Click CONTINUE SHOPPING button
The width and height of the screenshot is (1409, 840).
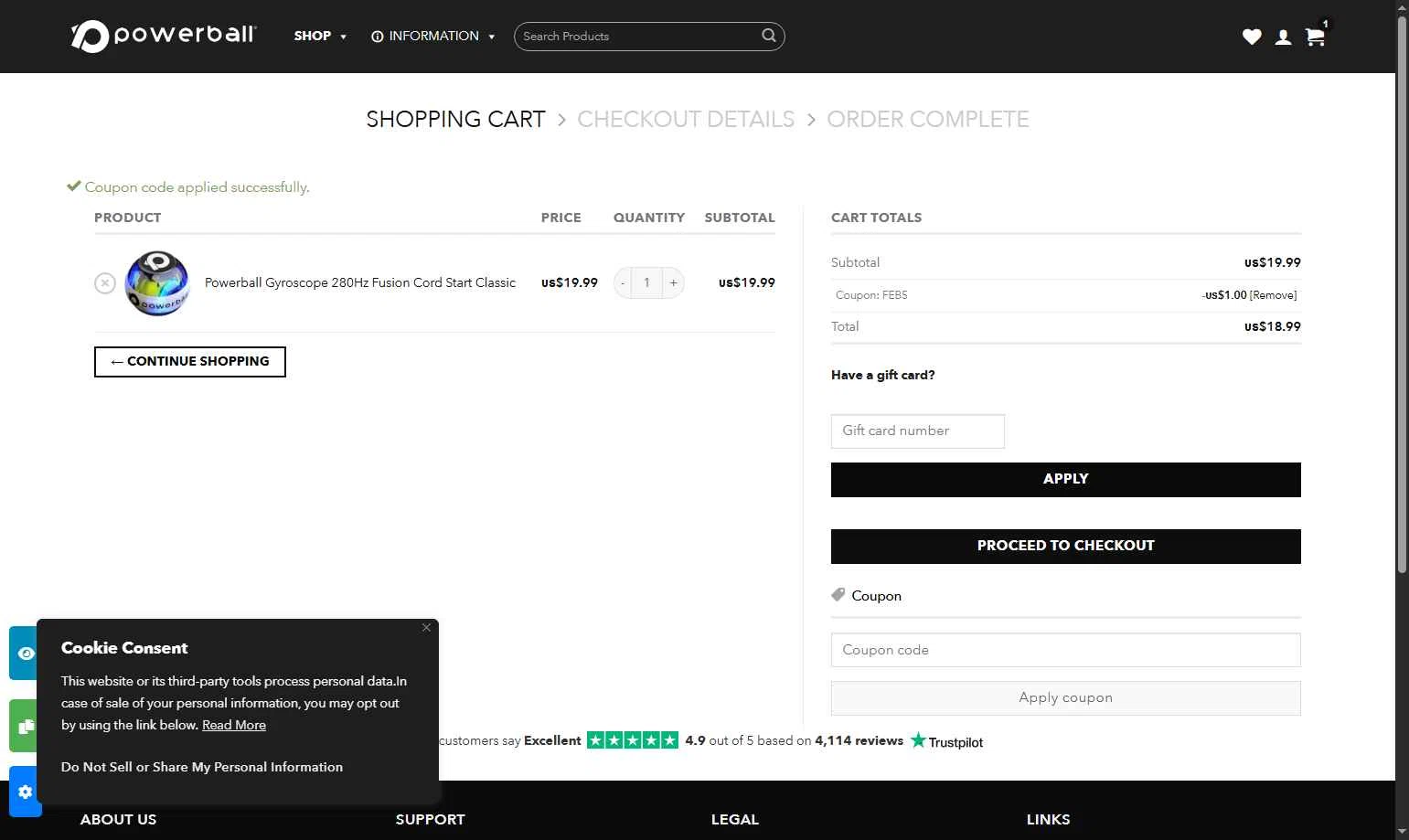tap(190, 362)
